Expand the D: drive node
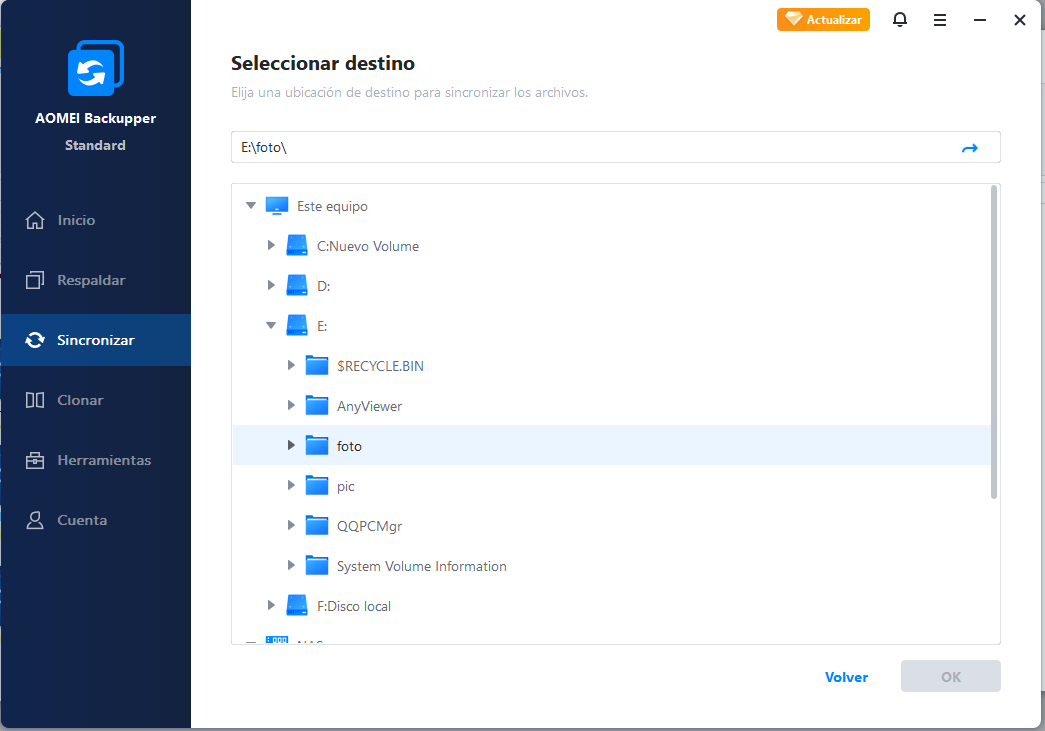This screenshot has width=1045, height=731. tap(270, 286)
